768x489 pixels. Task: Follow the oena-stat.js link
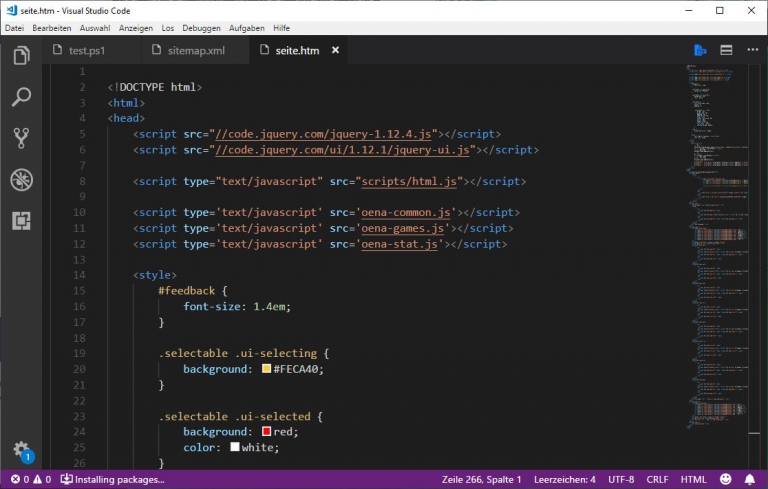(x=399, y=244)
